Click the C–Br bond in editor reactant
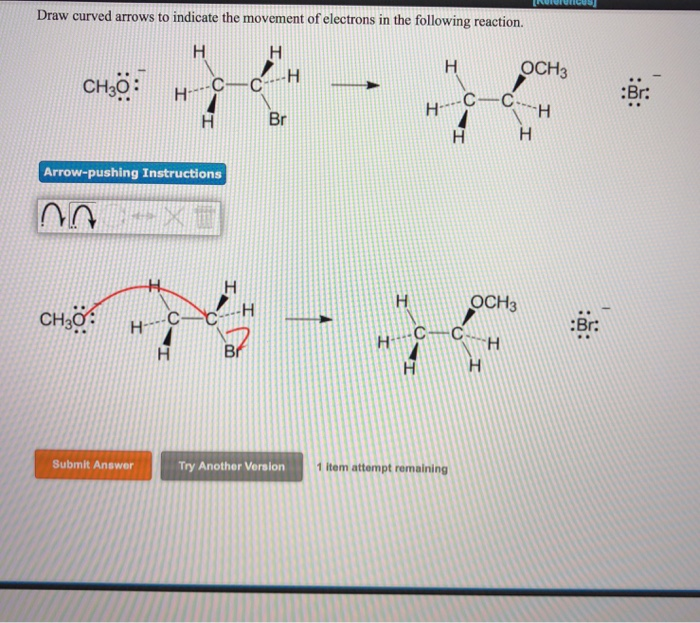The height and width of the screenshot is (623, 700). [x=221, y=335]
